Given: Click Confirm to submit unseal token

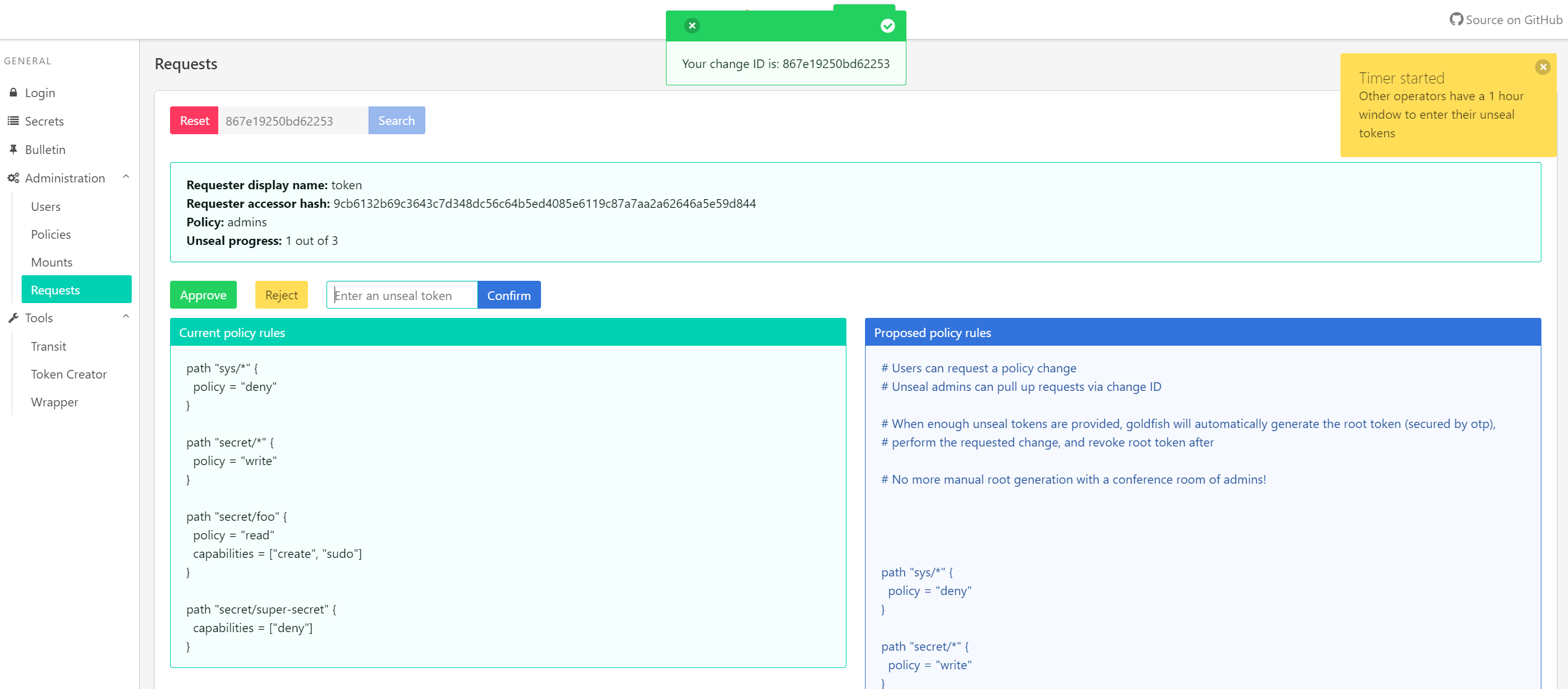Looking at the screenshot, I should pos(508,295).
